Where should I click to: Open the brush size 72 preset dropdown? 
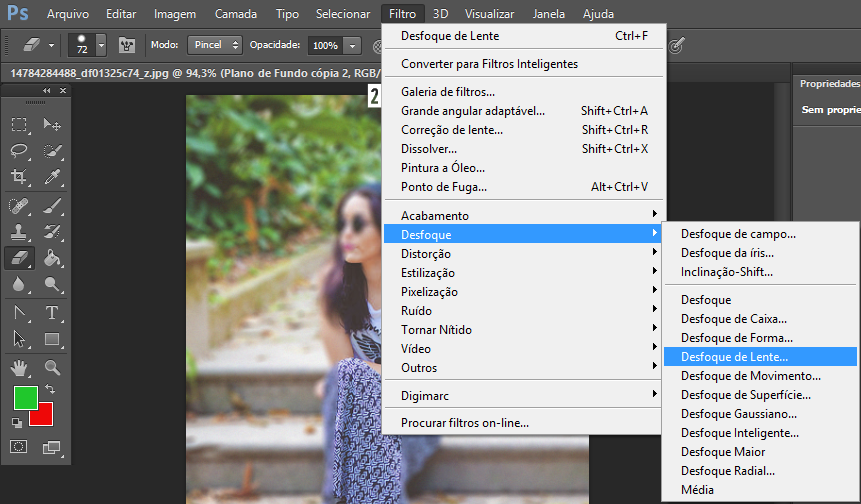pyautogui.click(x=101, y=45)
